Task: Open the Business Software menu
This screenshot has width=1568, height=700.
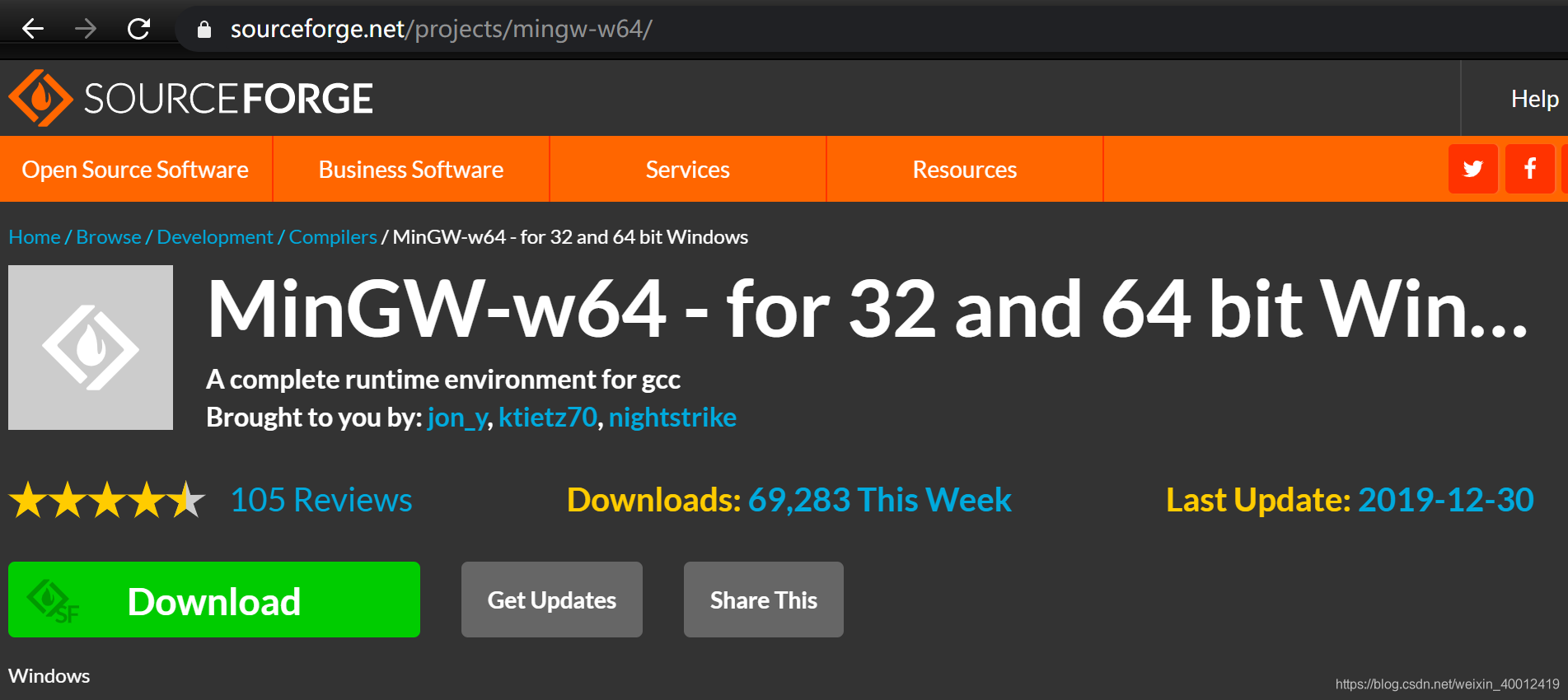Action: [x=411, y=169]
